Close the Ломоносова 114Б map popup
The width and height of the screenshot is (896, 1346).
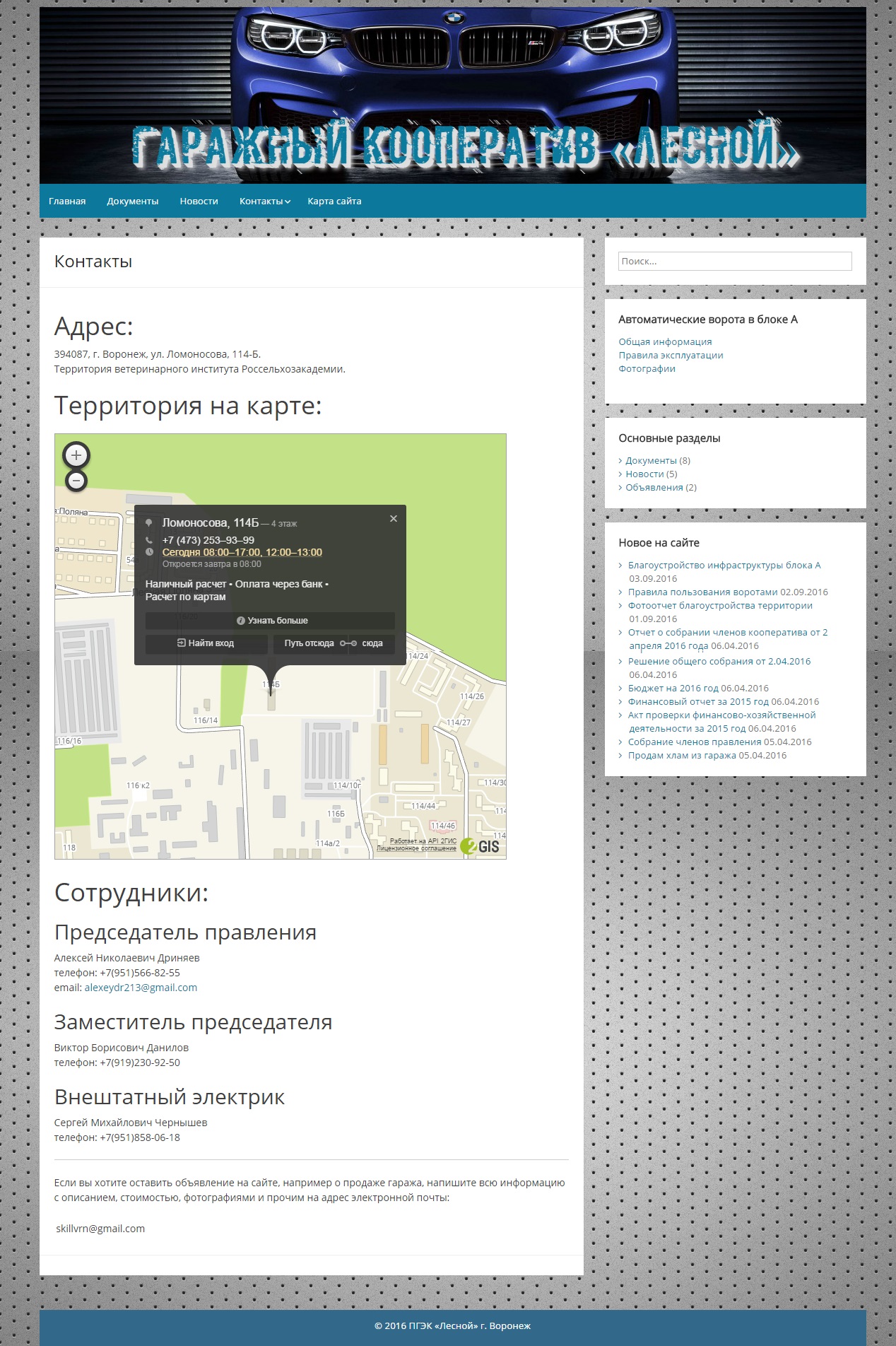coord(394,519)
